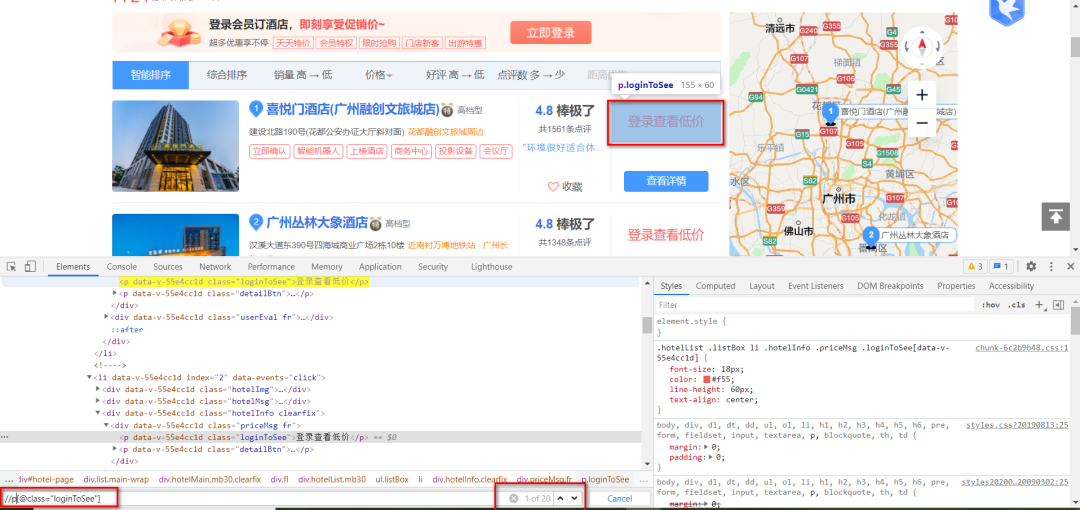This screenshot has height=510, width=1080.
Task: Click the 查看详情 button for 喜悦门酒店
Action: pos(666,181)
